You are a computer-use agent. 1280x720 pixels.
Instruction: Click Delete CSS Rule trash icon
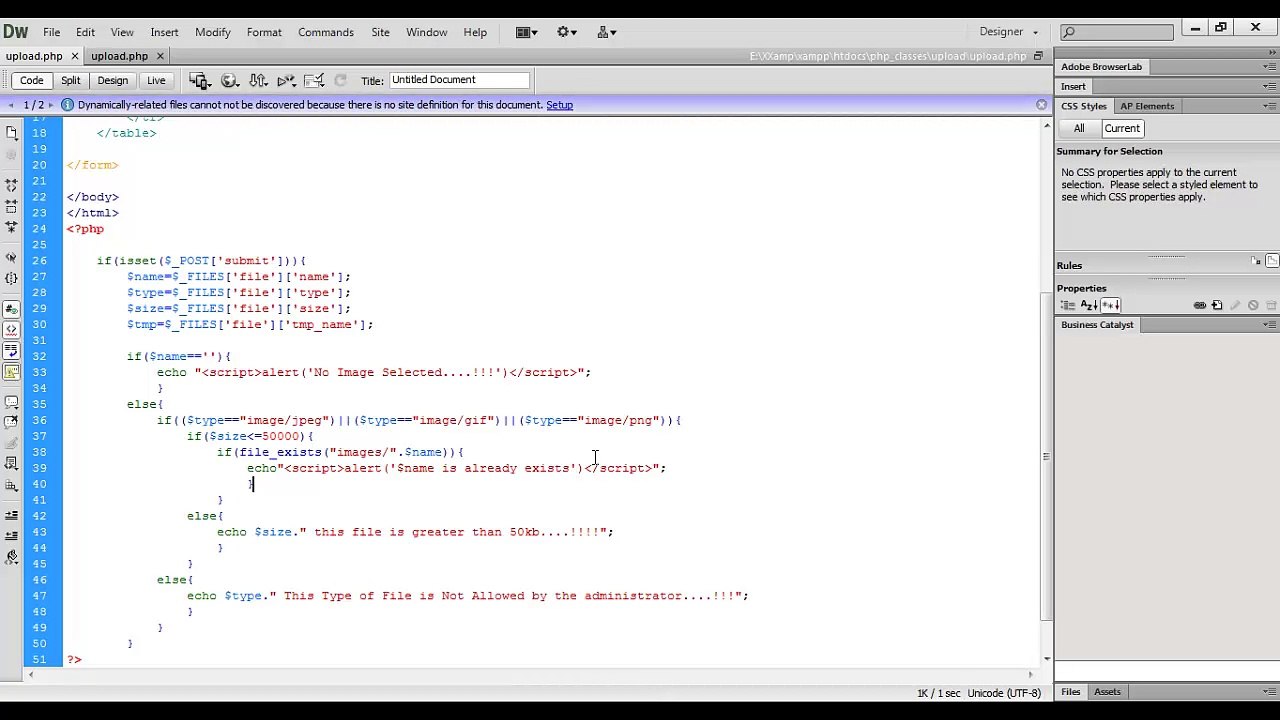pos(1271,305)
